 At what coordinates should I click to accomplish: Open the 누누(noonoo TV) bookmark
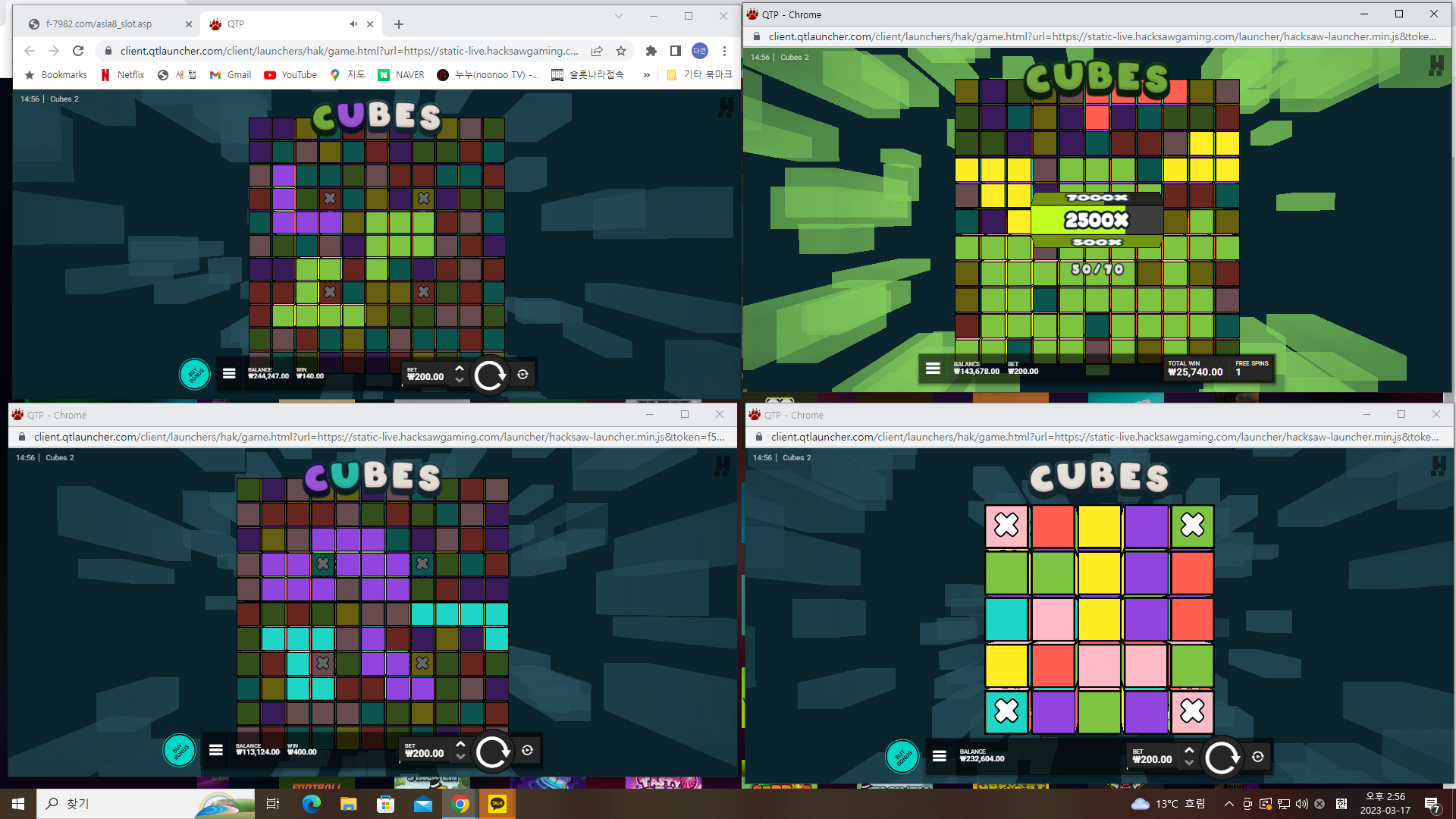488,75
